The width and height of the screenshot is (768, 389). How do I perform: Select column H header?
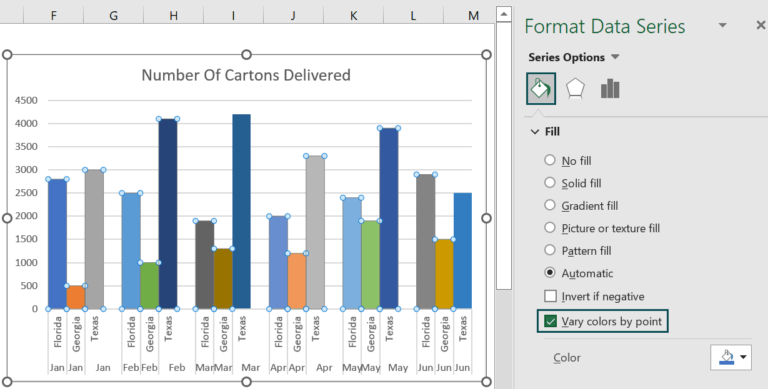coord(173,15)
